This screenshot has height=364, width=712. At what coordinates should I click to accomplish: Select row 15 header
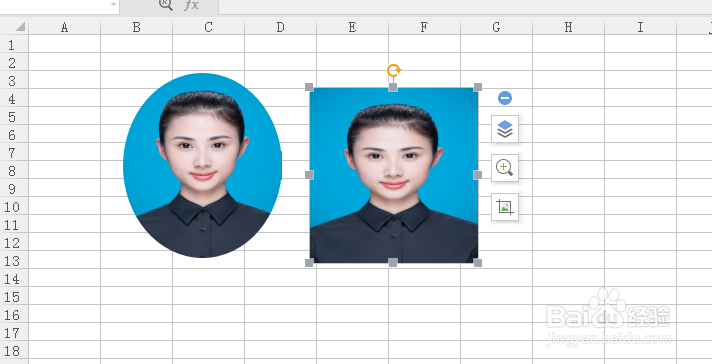[x=14, y=296]
